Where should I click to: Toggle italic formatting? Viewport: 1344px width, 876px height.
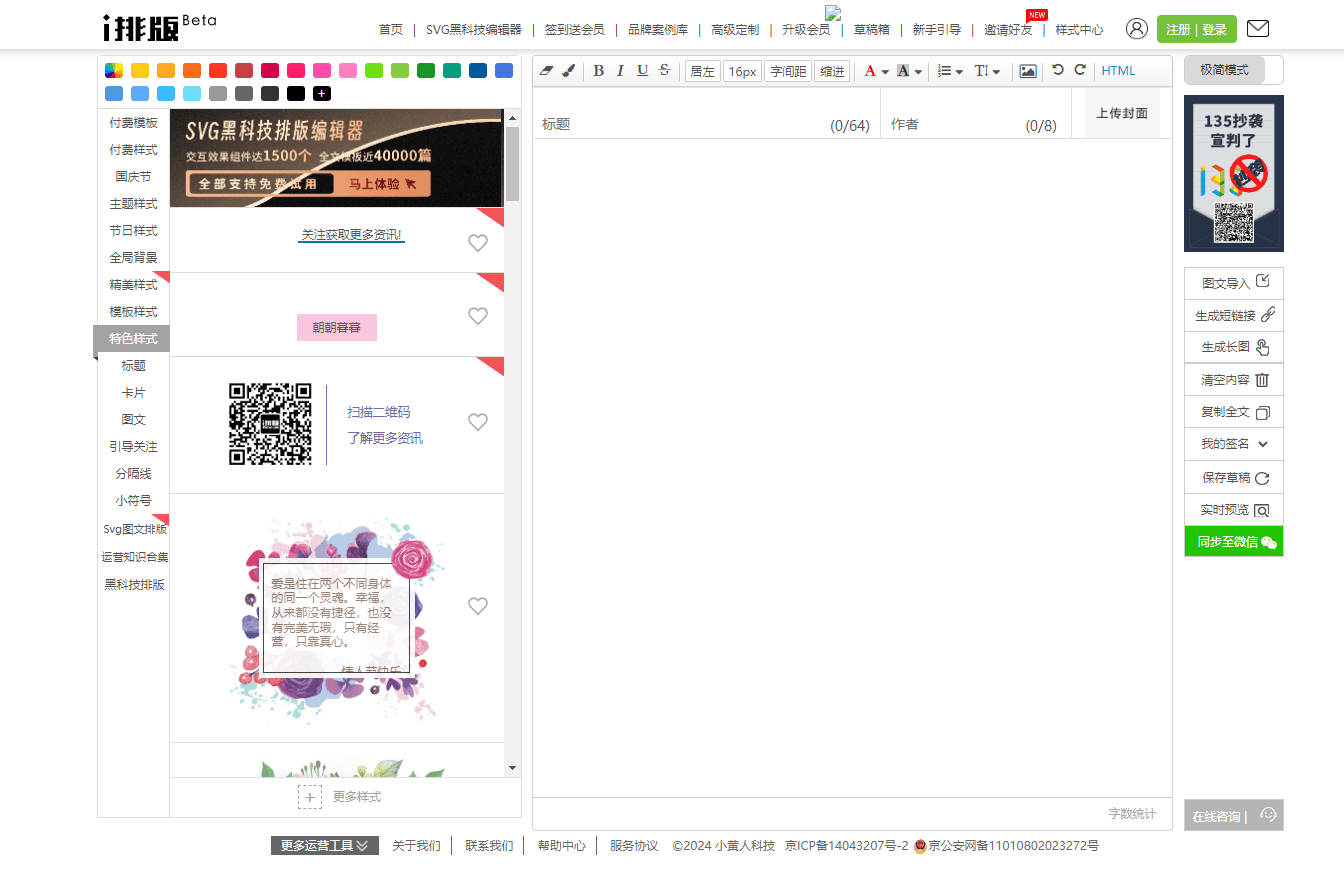tap(620, 71)
